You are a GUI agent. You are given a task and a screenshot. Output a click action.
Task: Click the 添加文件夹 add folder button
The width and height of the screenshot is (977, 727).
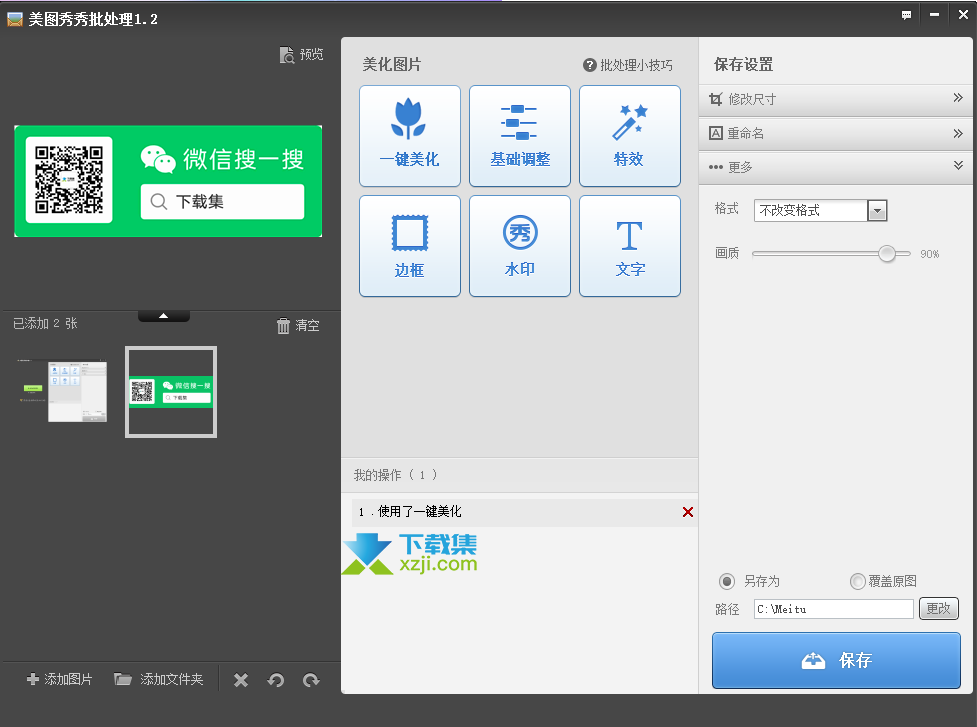pyautogui.click(x=159, y=679)
